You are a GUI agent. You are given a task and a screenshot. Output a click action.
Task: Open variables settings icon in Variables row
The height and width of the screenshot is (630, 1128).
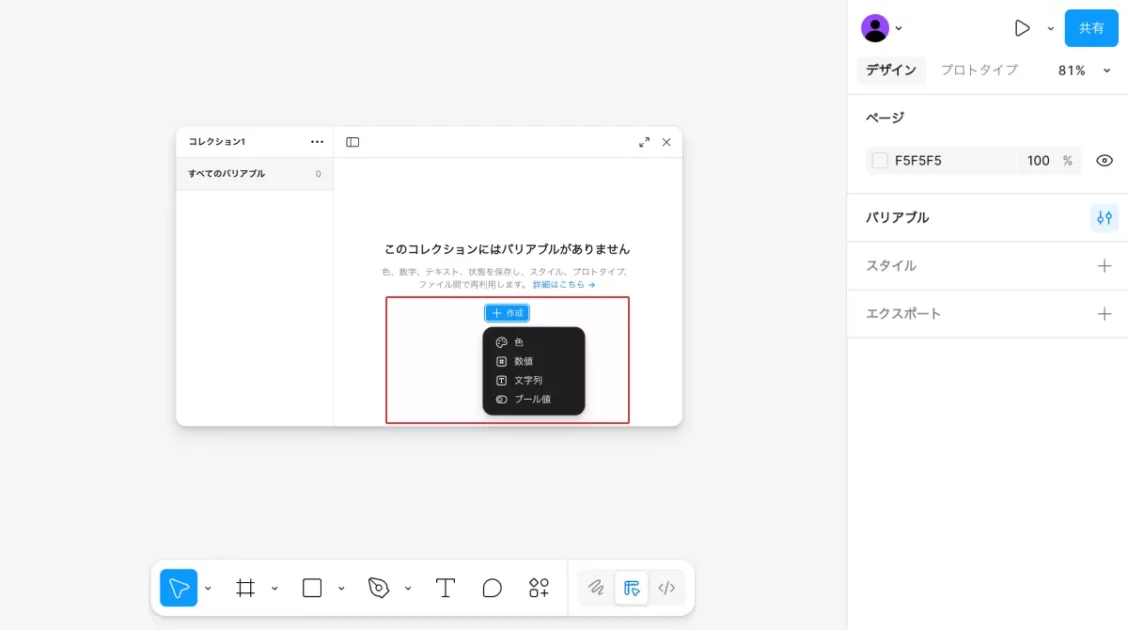[x=1104, y=218]
